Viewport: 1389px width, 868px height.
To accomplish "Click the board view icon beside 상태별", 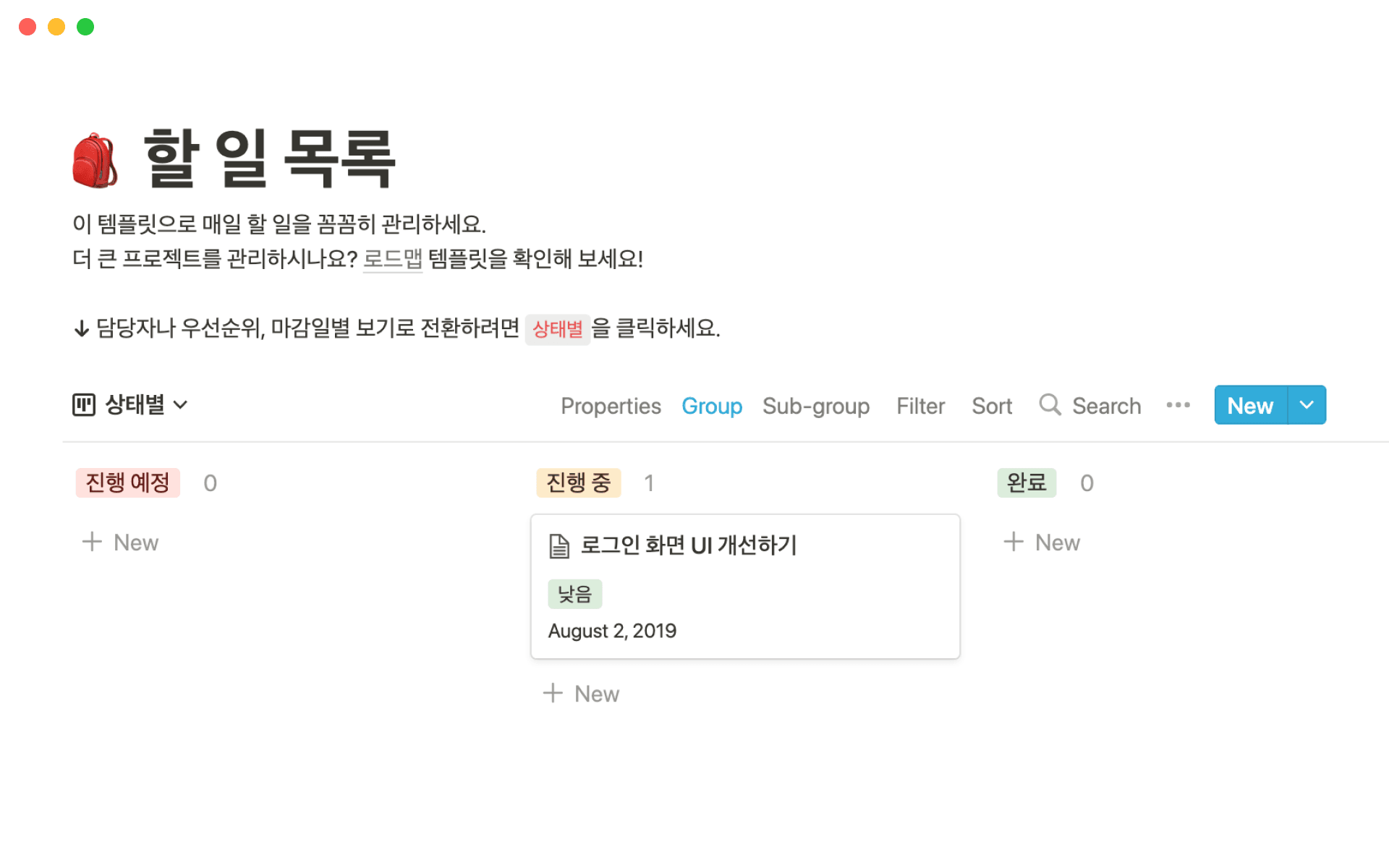I will (x=84, y=405).
